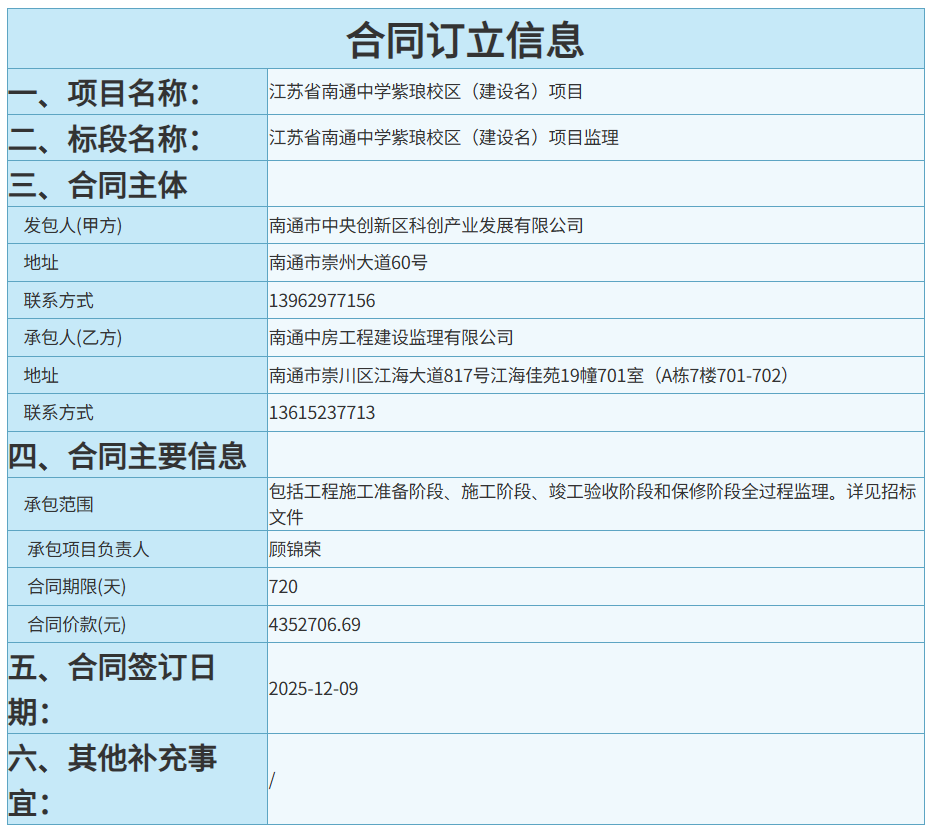Select contractor name 南通中房工程建设监理有限公司
The height and width of the screenshot is (831, 930).
tap(391, 338)
